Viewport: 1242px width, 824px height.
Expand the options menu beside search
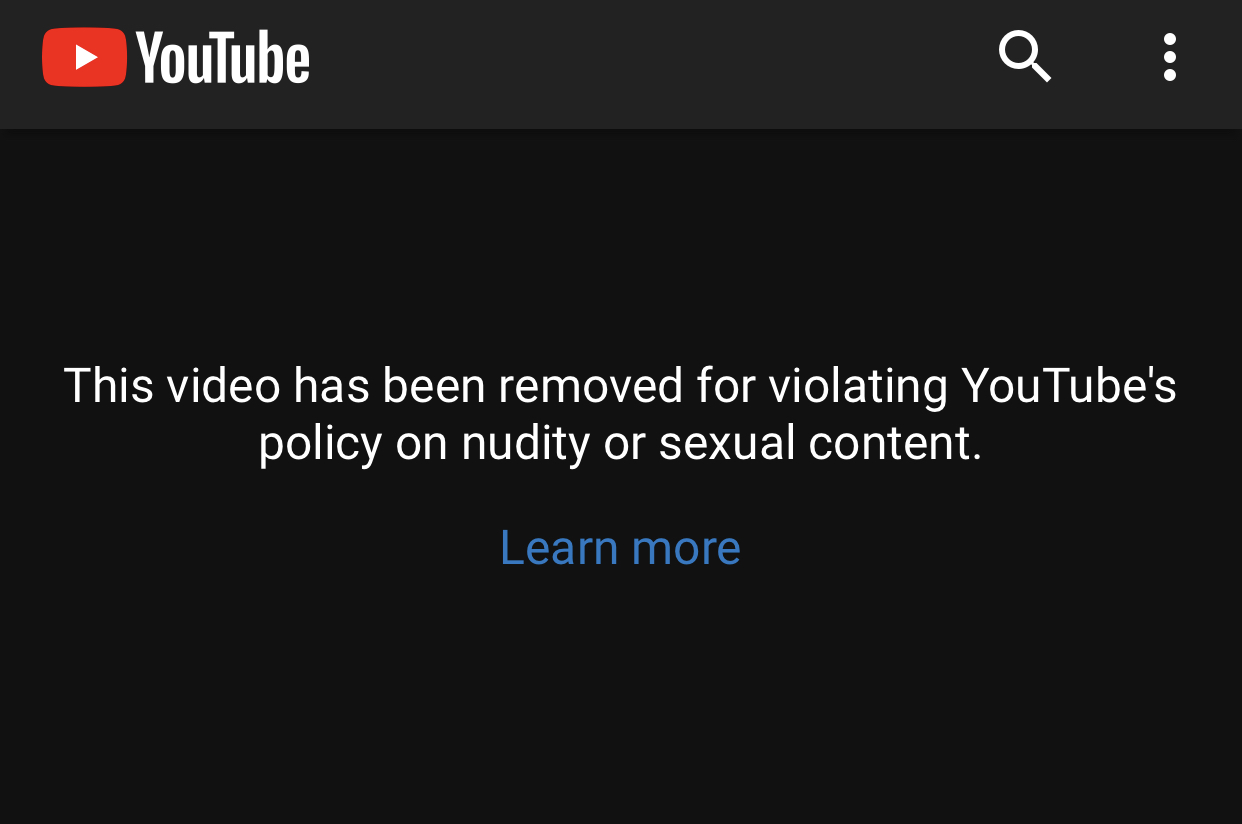coord(1169,57)
